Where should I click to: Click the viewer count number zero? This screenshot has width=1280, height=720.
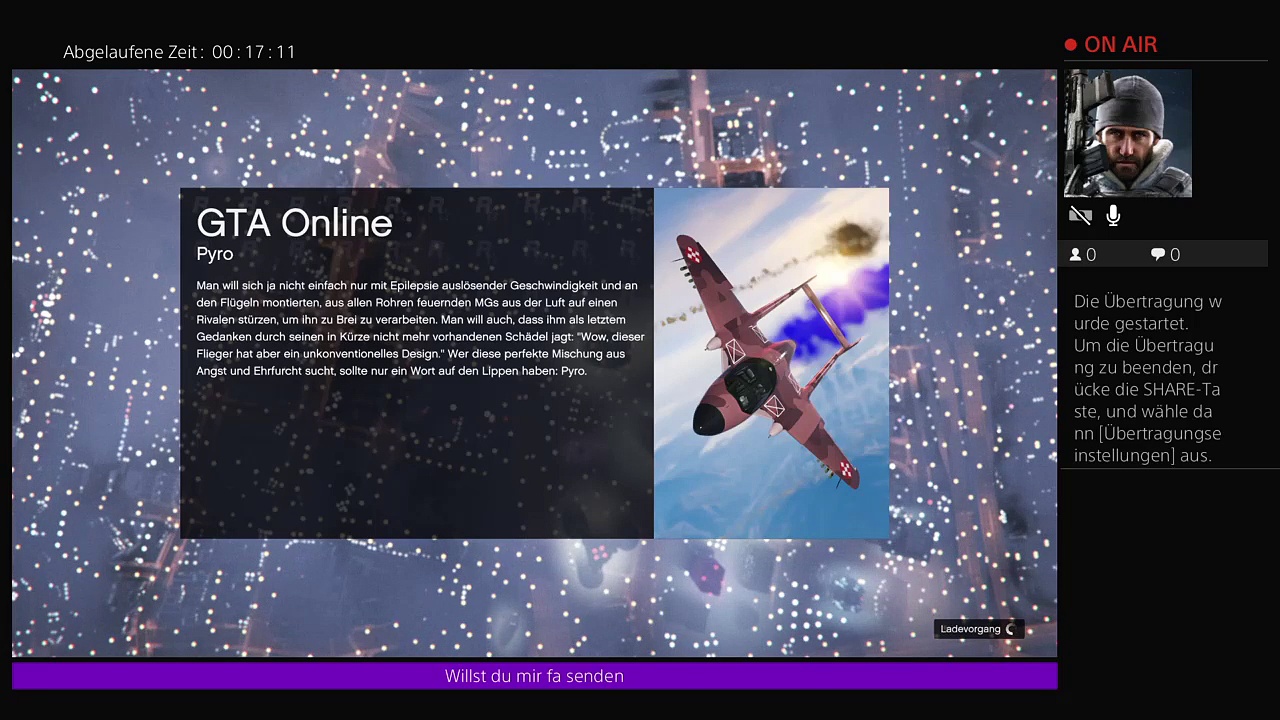pyautogui.click(x=1091, y=255)
